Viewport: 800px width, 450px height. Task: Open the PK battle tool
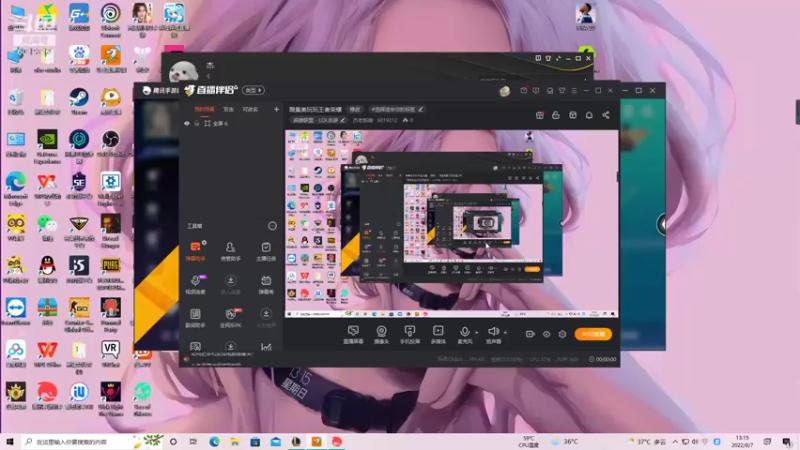pos(231,318)
